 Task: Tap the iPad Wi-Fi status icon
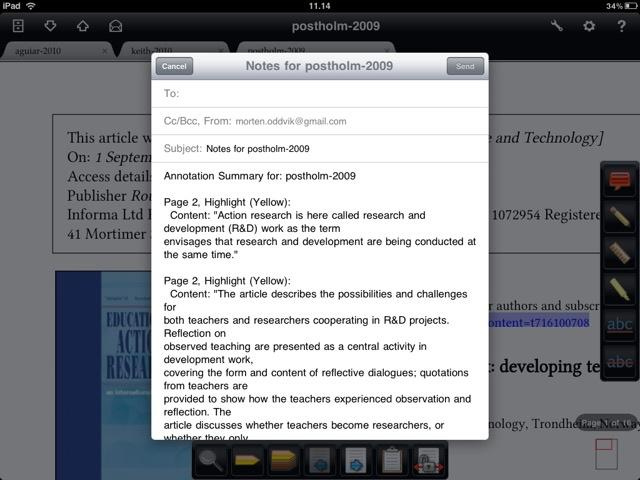click(x=31, y=6)
